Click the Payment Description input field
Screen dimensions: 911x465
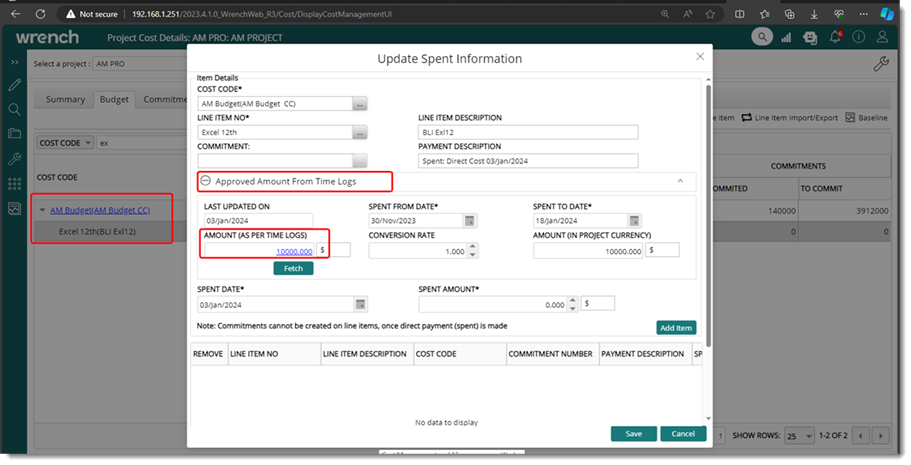coord(527,161)
